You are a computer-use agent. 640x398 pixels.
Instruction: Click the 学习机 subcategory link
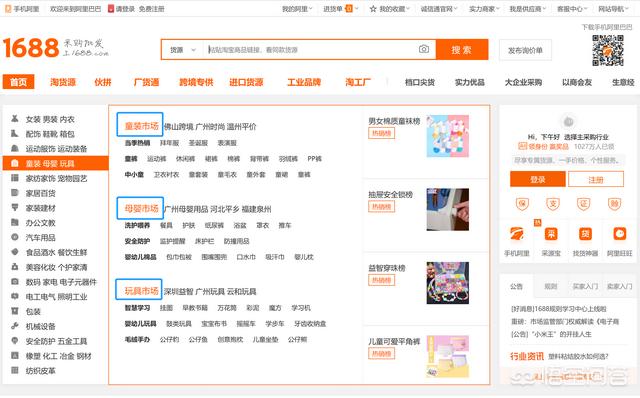click(x=301, y=308)
